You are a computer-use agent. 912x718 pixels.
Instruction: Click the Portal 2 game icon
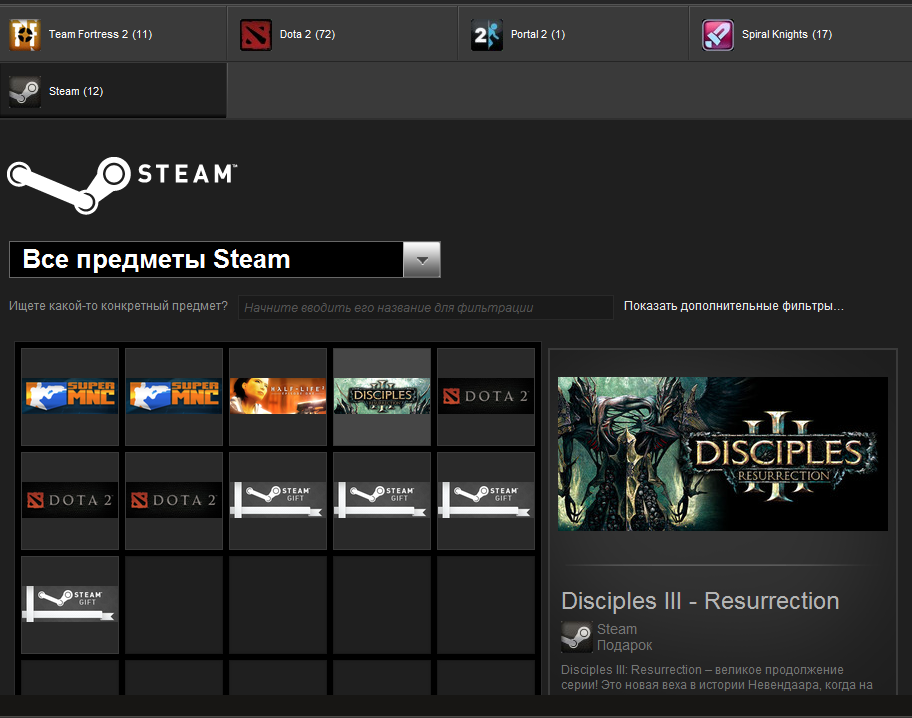[x=487, y=34]
